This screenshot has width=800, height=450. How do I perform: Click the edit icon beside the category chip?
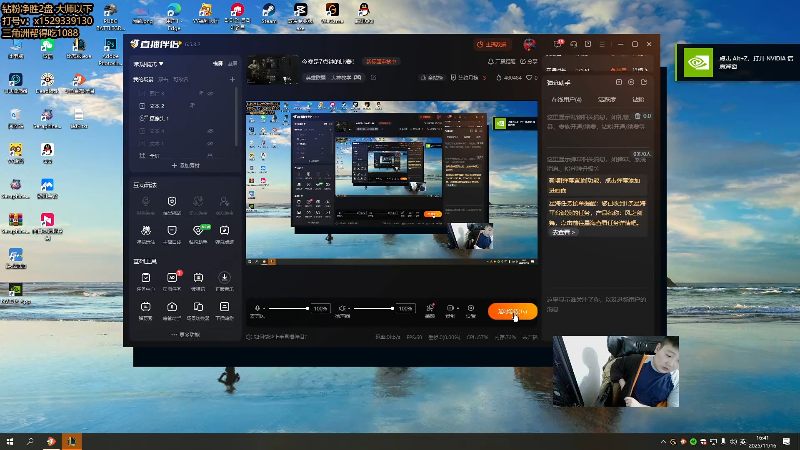[373, 78]
